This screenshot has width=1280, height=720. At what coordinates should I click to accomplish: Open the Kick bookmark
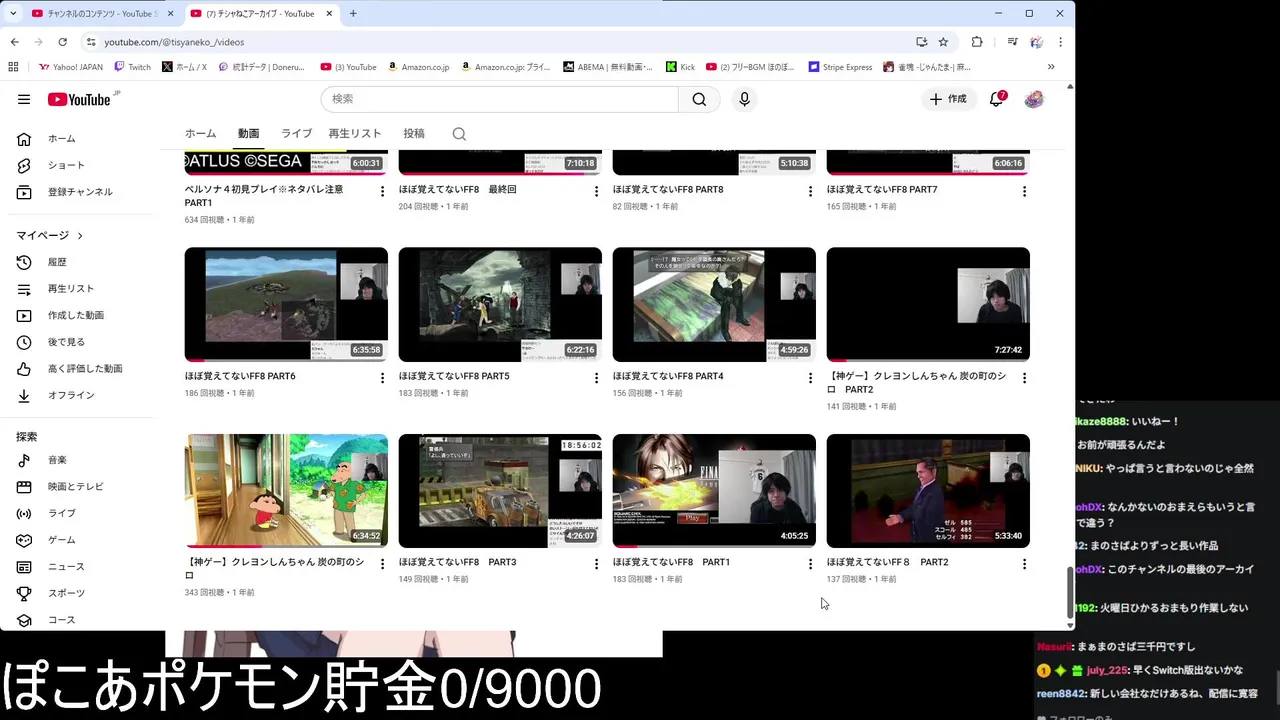pos(680,67)
